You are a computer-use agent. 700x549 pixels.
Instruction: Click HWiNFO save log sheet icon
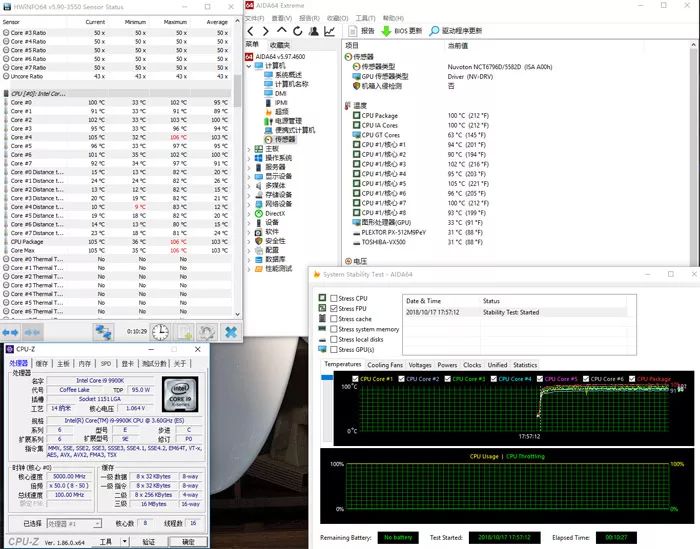coord(184,332)
